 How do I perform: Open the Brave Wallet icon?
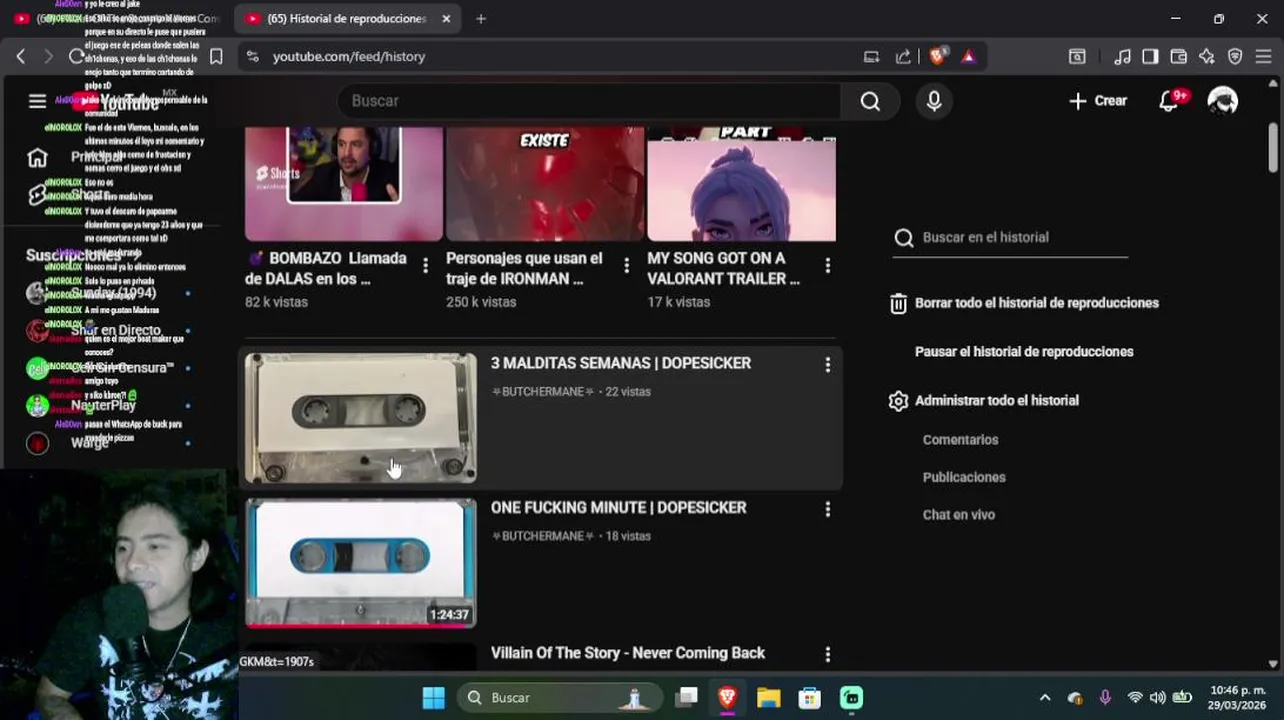pos(1179,57)
